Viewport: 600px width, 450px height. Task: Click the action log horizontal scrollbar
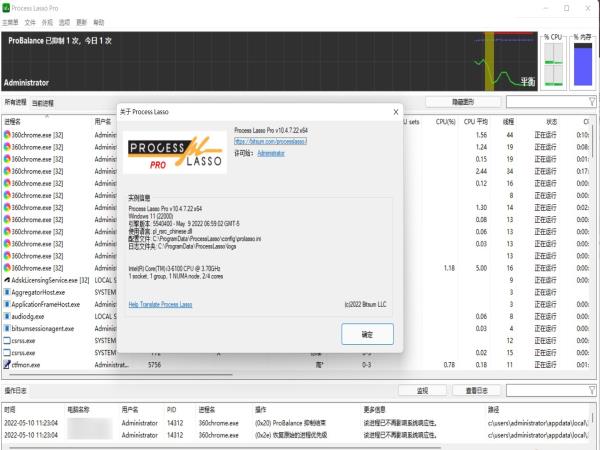(226, 447)
